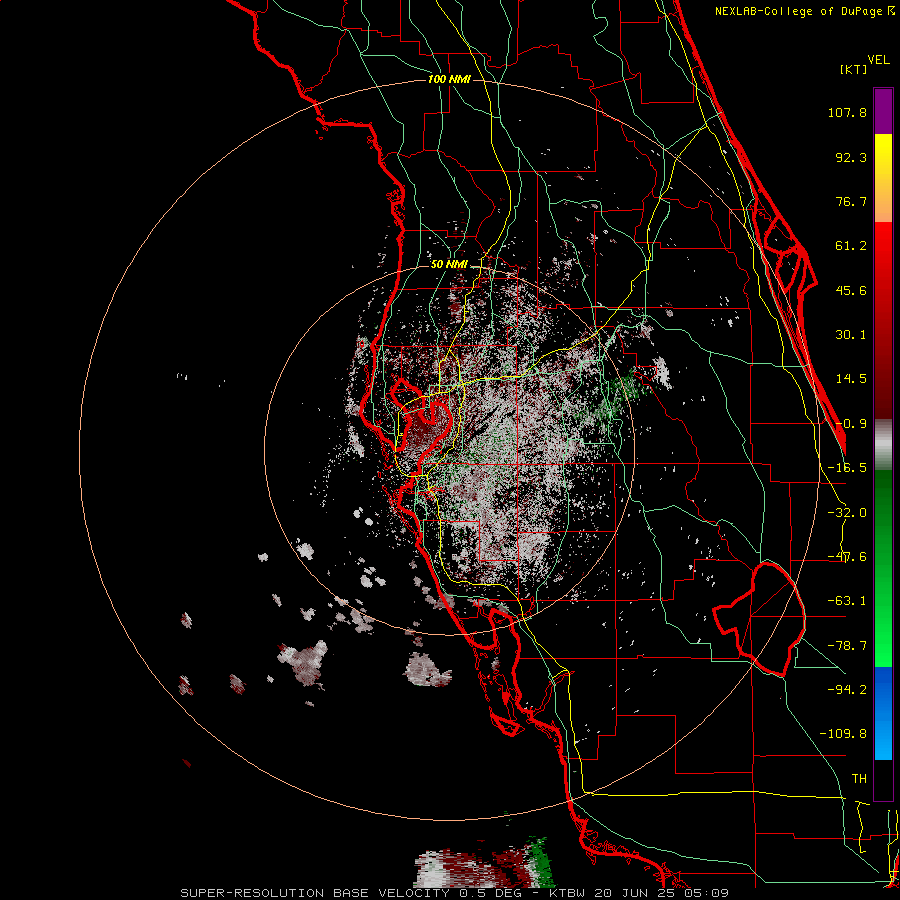The height and width of the screenshot is (900, 900).
Task: Click the 100 NMI range ring label
Action: (449, 79)
